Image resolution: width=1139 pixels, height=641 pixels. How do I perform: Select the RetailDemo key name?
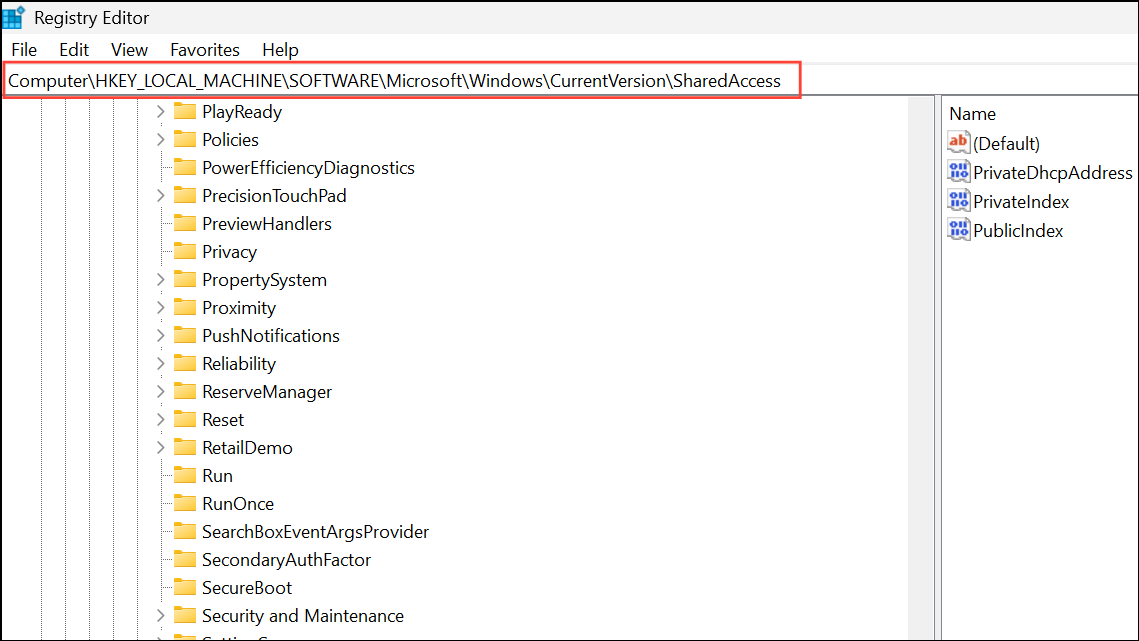click(x=247, y=447)
